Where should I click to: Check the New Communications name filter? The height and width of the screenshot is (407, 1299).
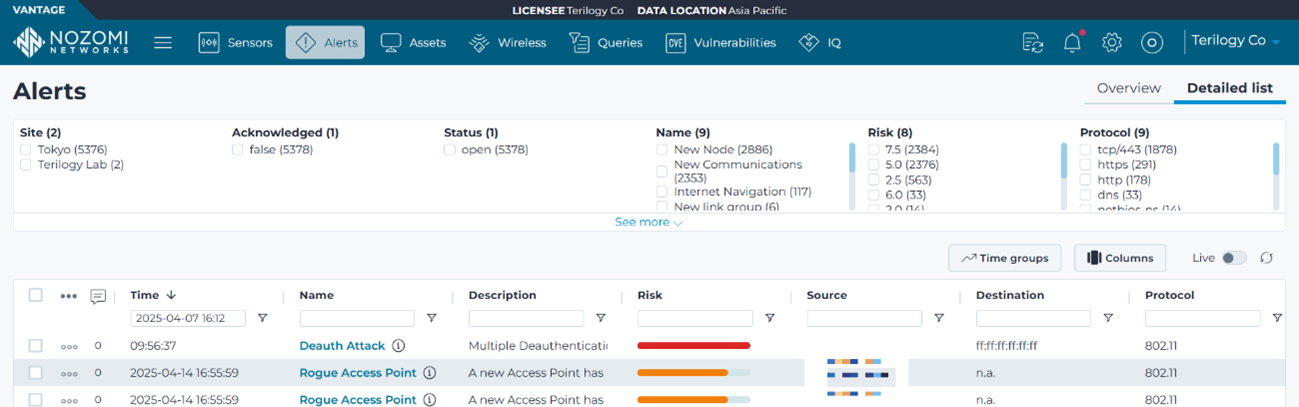[x=662, y=171]
